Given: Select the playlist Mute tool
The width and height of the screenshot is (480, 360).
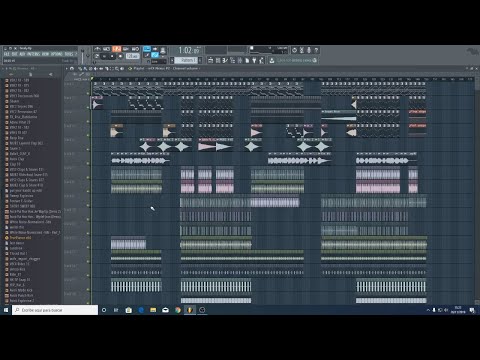Looking at the screenshot, I should [96, 69].
